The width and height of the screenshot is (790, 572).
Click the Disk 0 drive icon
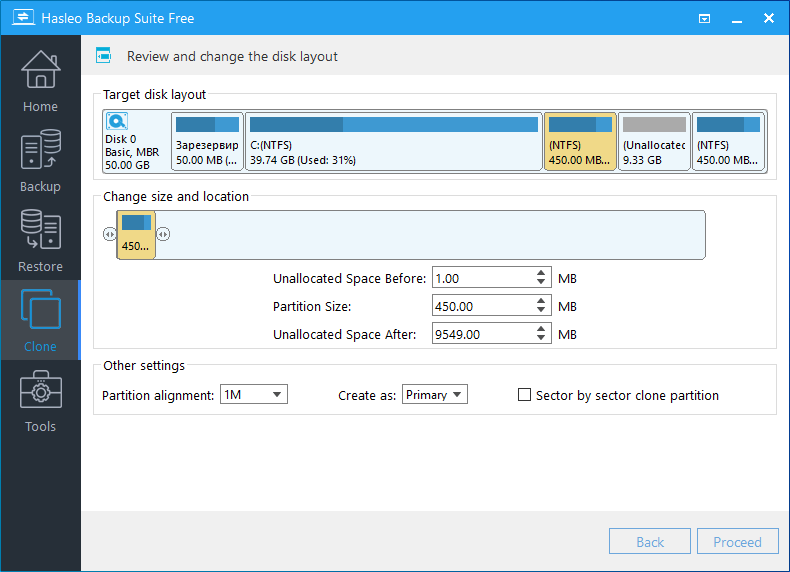pyautogui.click(x=116, y=121)
